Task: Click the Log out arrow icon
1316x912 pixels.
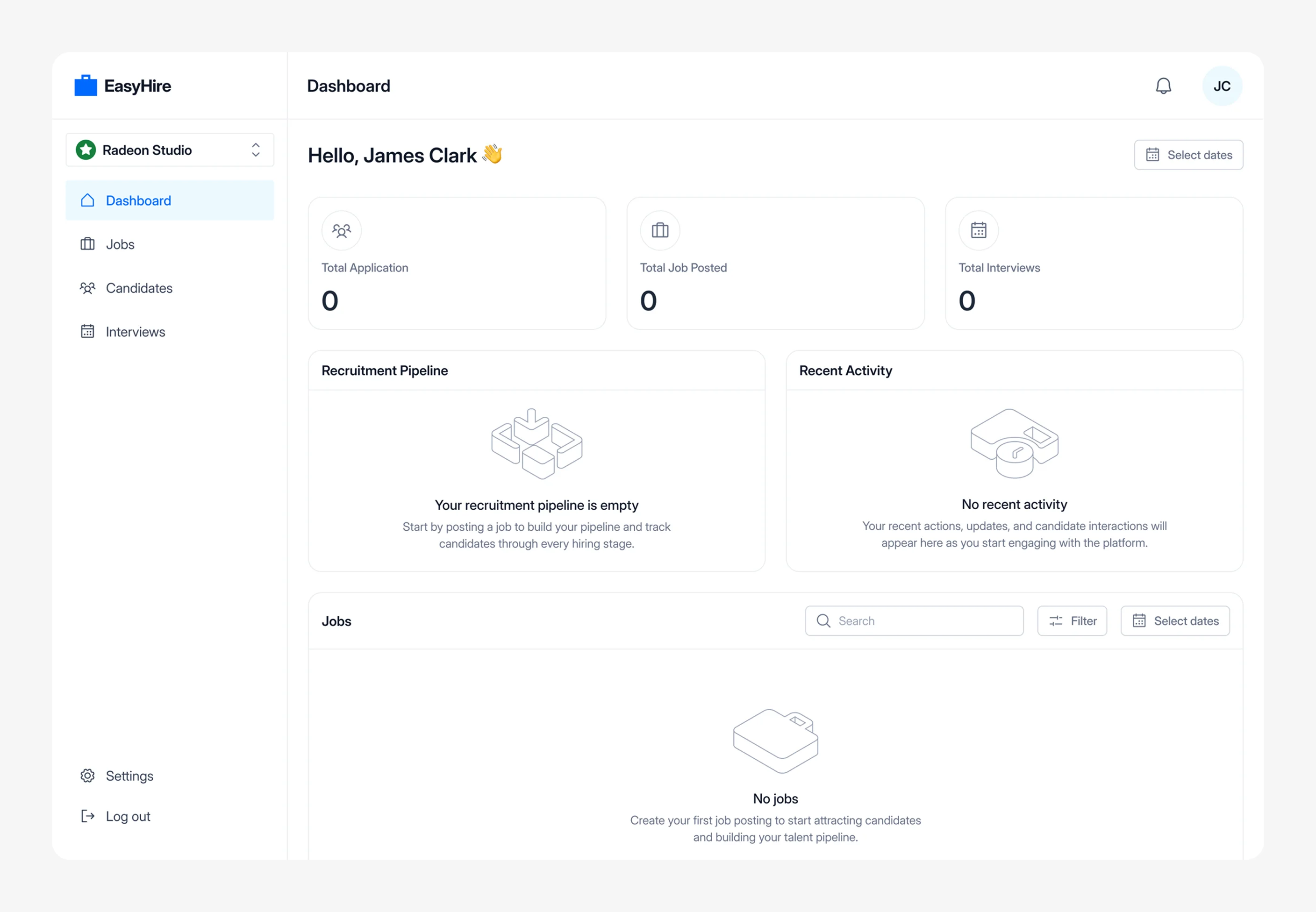Action: pyautogui.click(x=87, y=816)
